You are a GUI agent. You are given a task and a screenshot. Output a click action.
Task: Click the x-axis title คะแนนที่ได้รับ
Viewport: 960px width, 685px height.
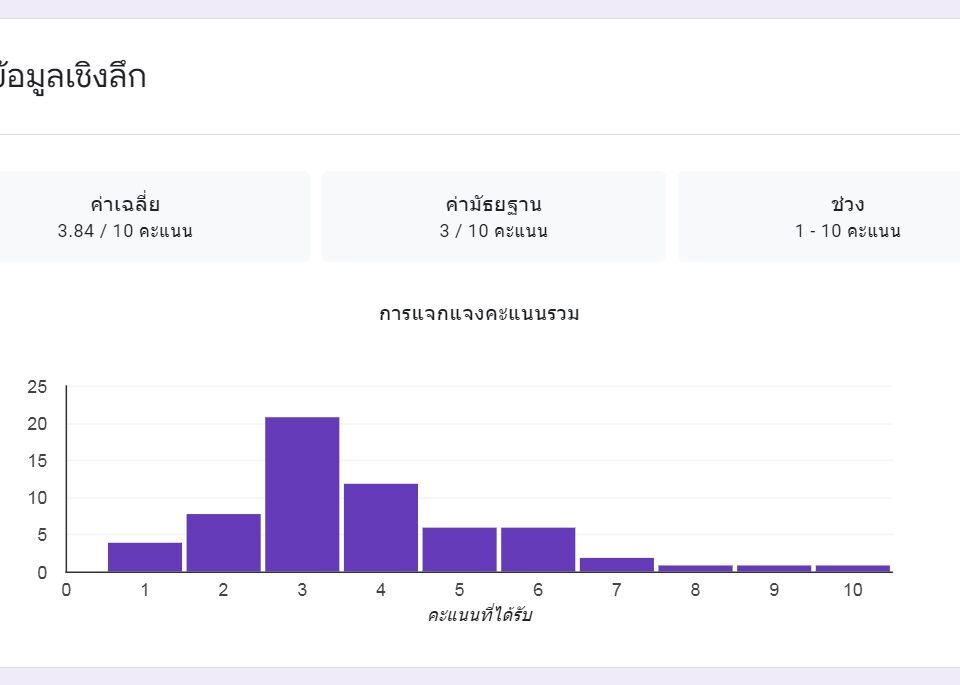pos(480,615)
